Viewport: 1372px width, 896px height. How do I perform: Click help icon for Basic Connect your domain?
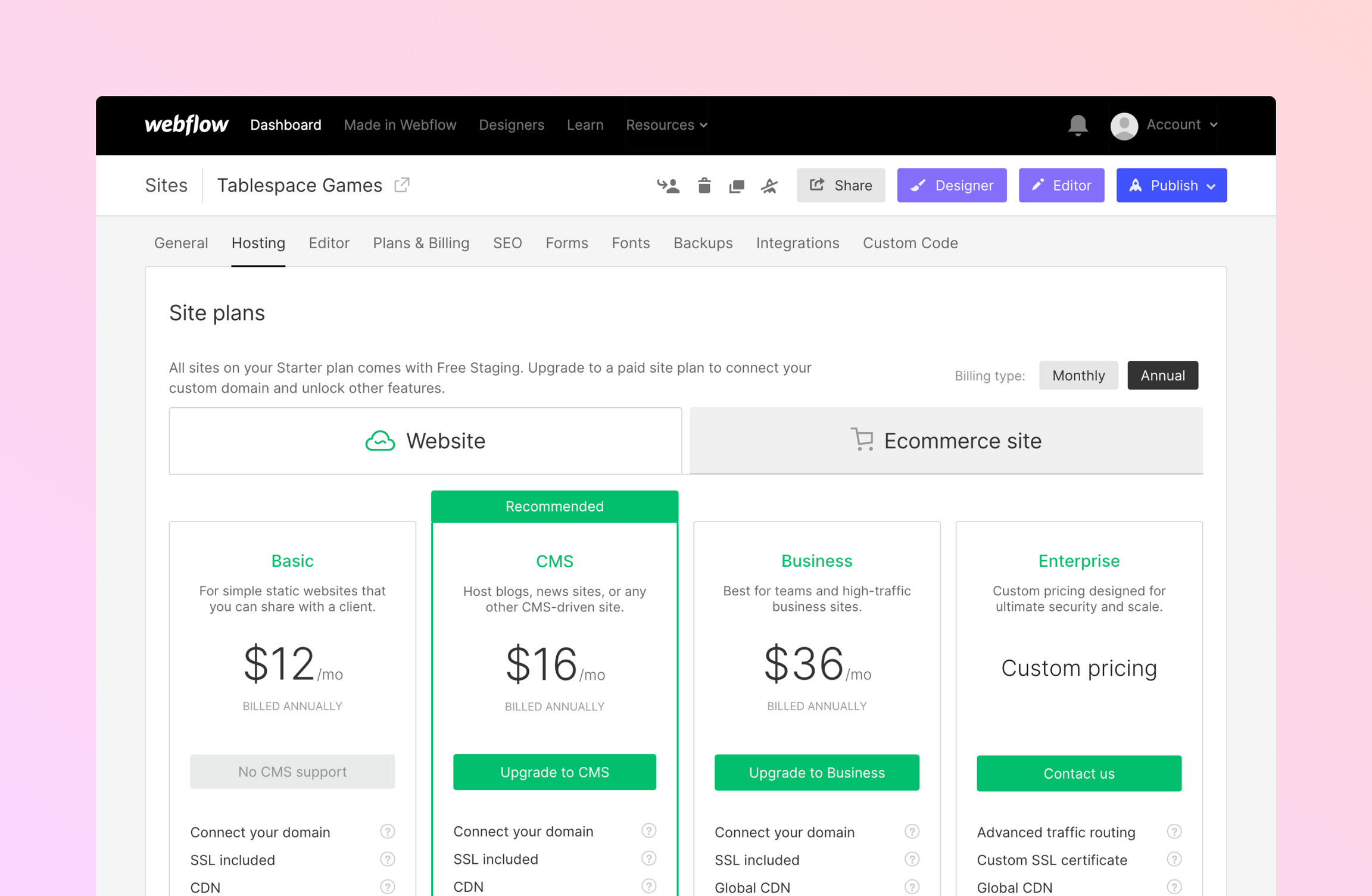coord(388,831)
